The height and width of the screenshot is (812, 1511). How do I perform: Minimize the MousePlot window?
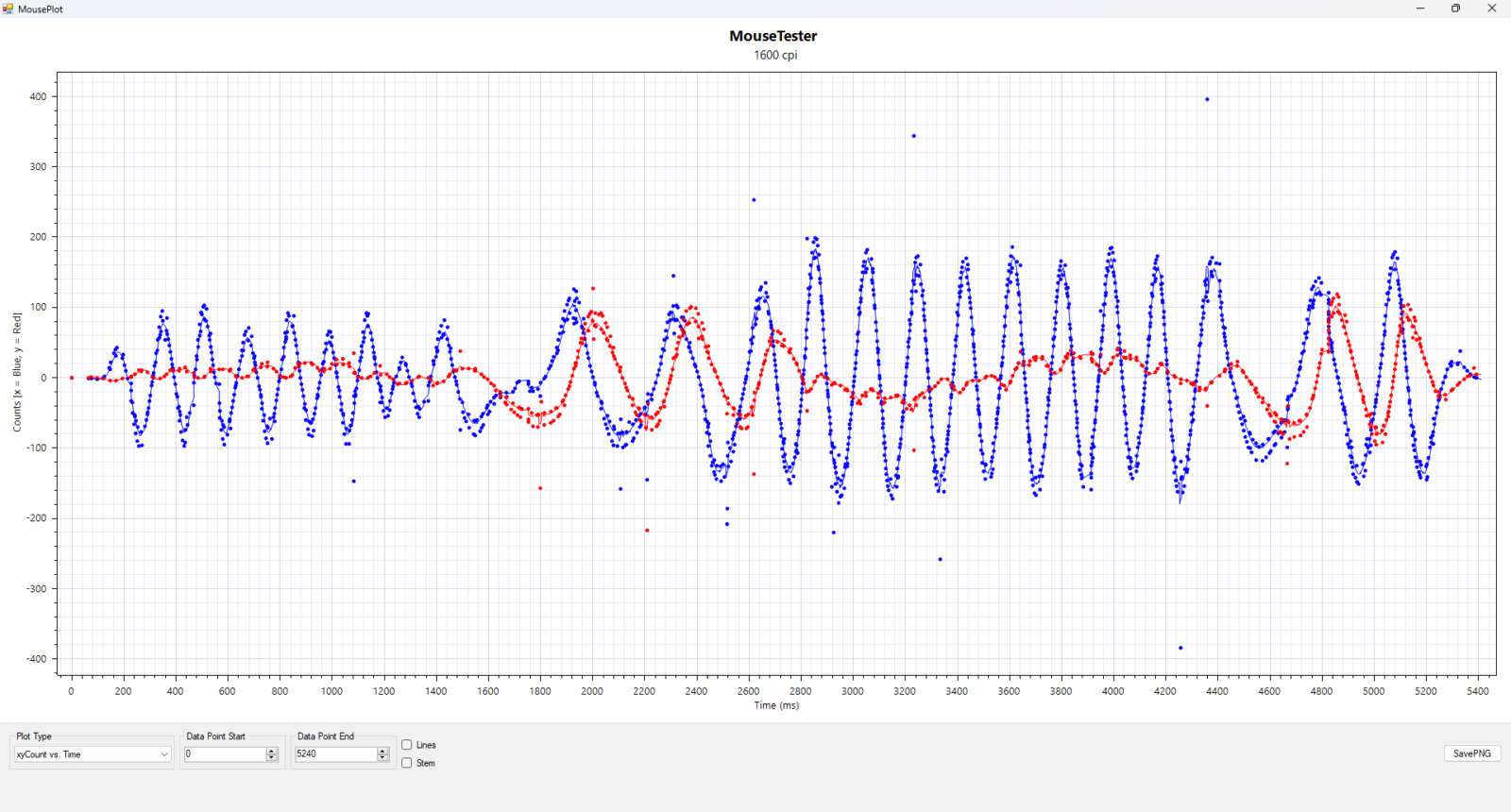(1420, 8)
